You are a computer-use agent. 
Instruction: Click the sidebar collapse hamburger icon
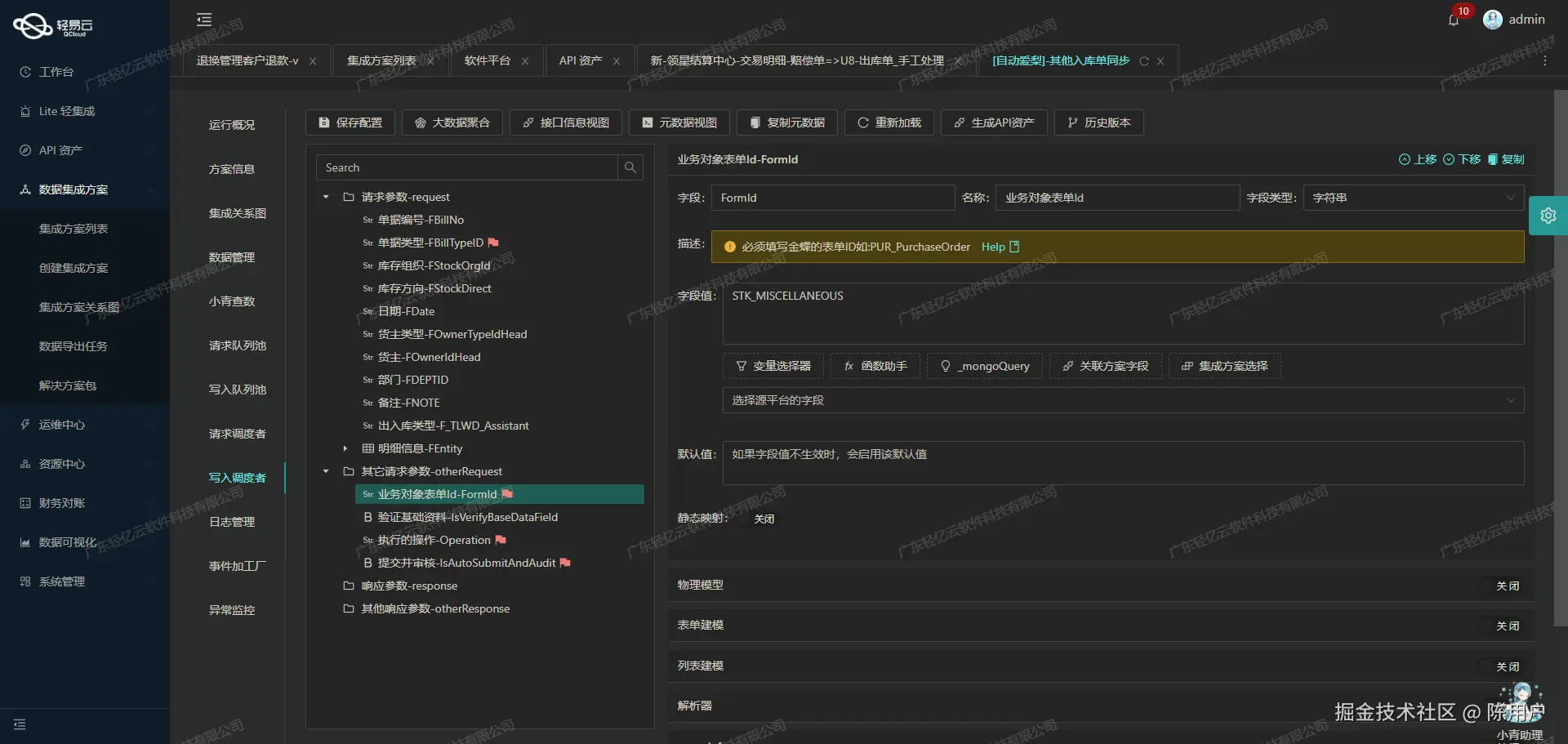(203, 19)
